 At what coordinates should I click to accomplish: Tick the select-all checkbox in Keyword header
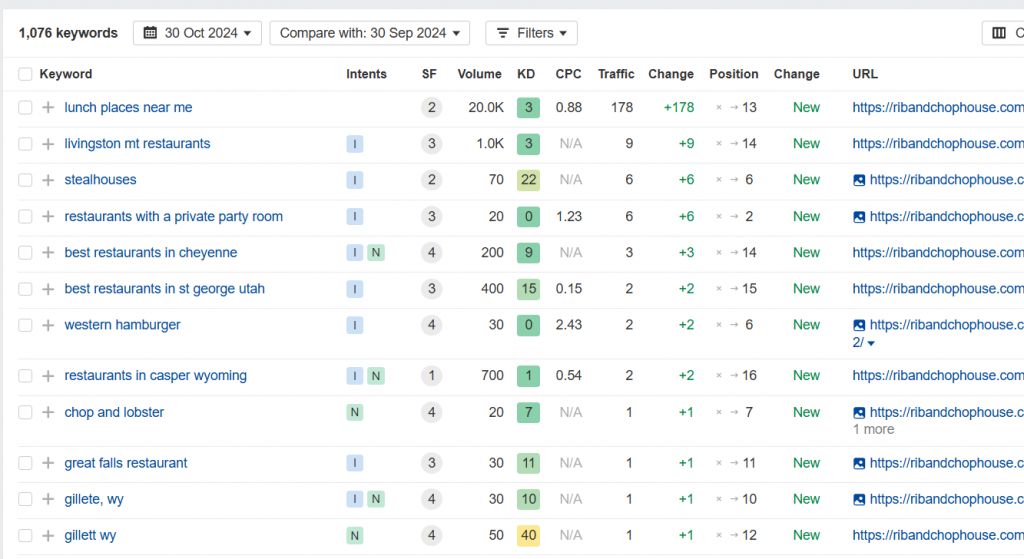(25, 74)
